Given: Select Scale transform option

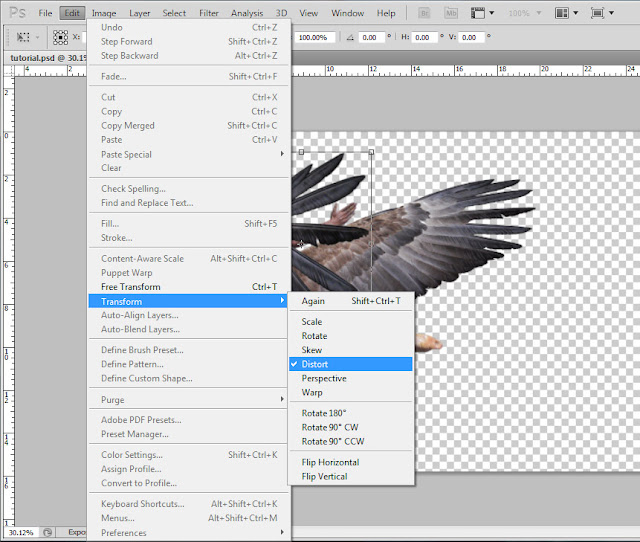Looking at the screenshot, I should pos(350,322).
